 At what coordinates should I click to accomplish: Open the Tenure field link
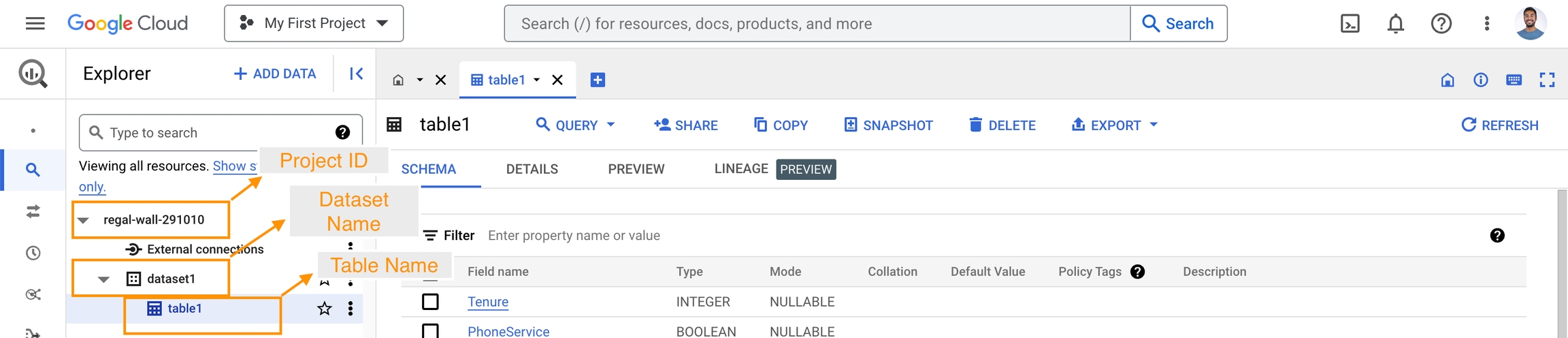coord(488,302)
